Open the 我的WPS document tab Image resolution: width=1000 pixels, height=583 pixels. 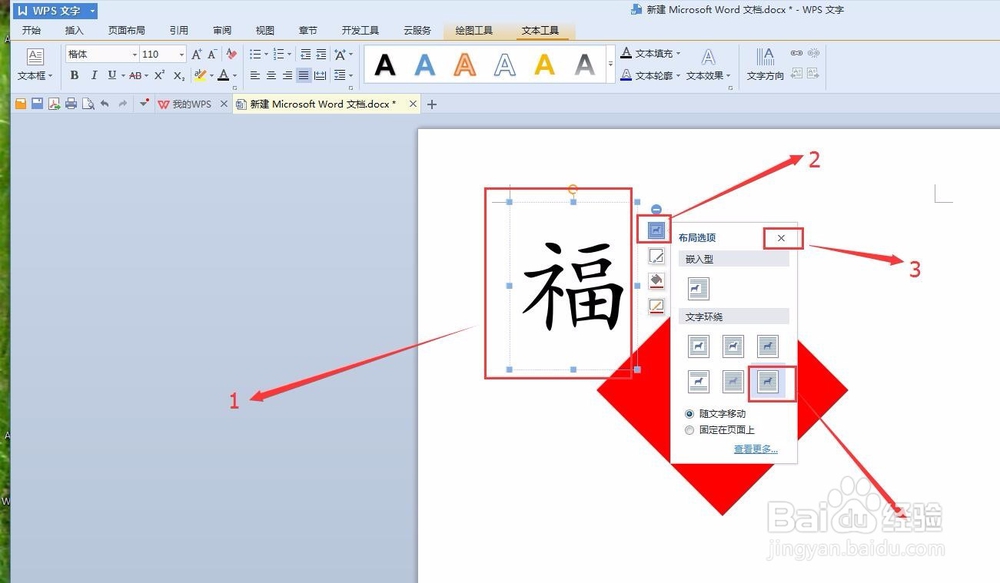coord(190,103)
